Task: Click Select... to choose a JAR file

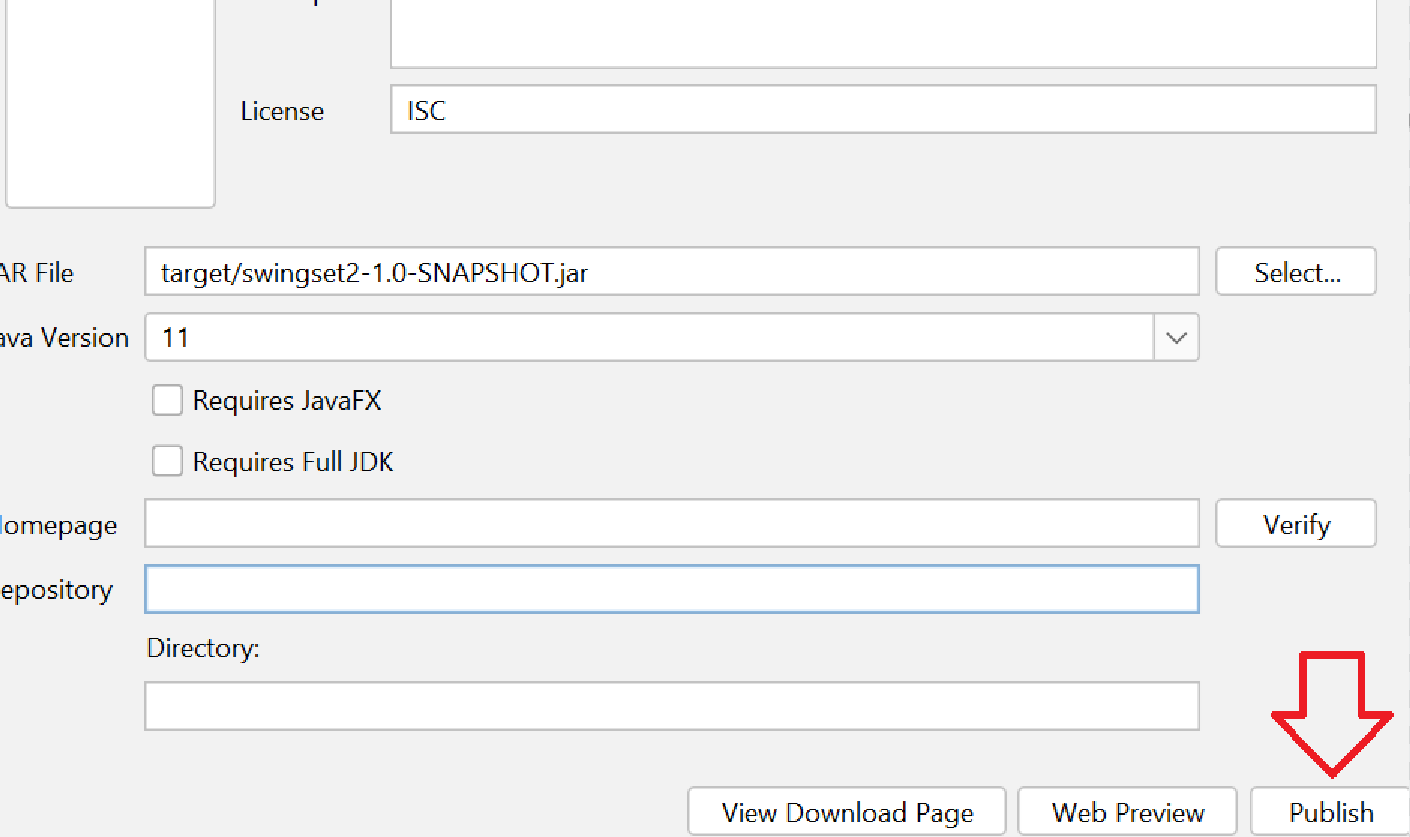Action: coord(1296,273)
